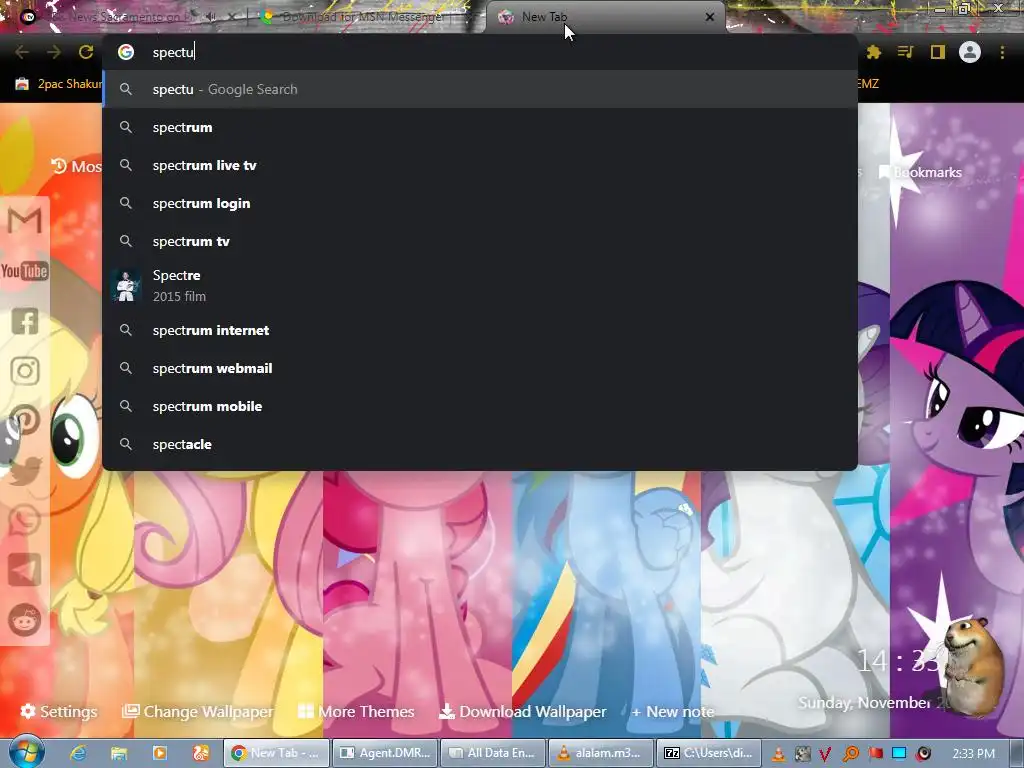Screen dimensions: 1024x768
Task: Open the Spectre 2015 film suggestion
Action: coord(480,285)
